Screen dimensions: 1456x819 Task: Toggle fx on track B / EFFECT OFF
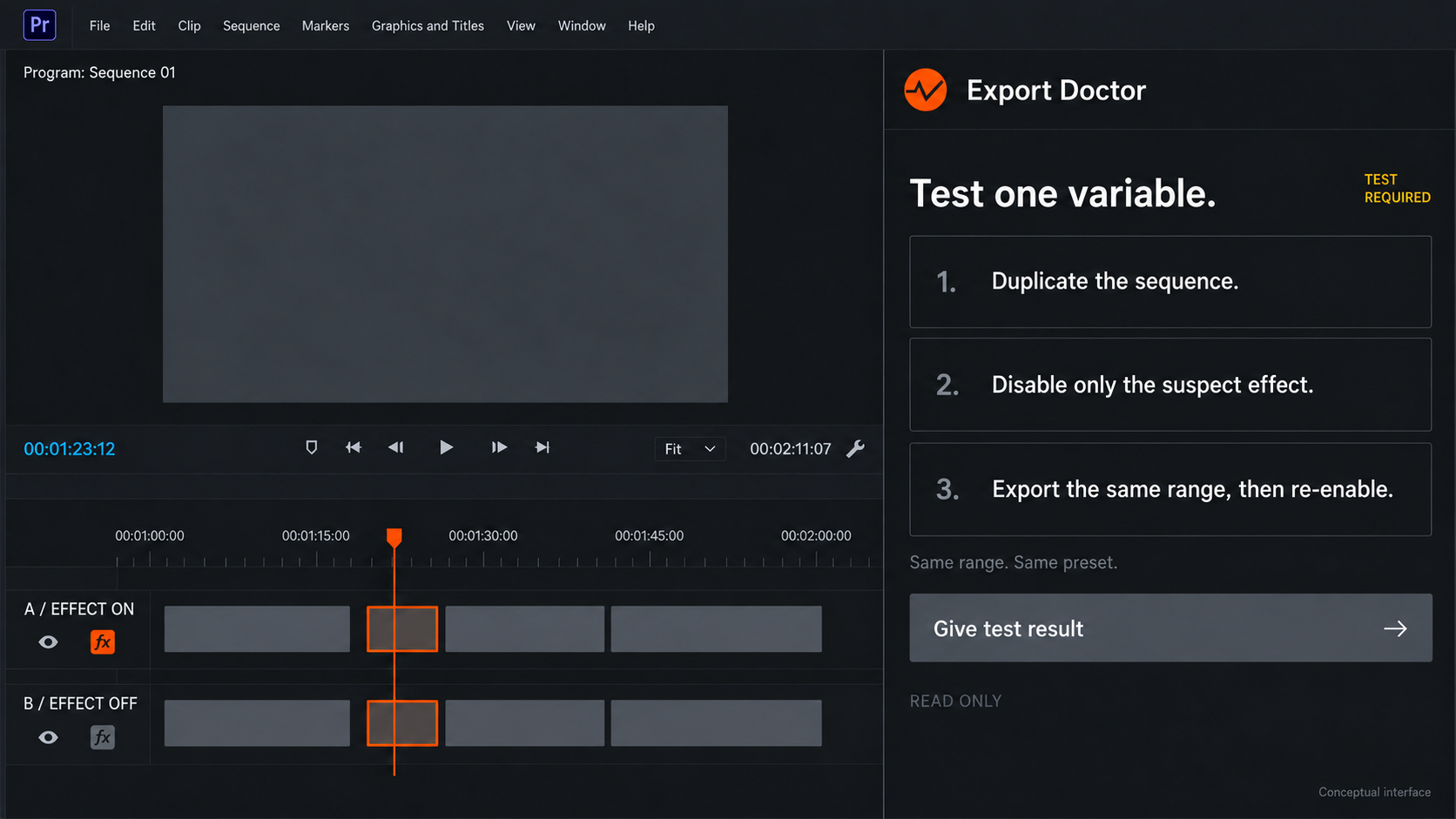tap(102, 737)
